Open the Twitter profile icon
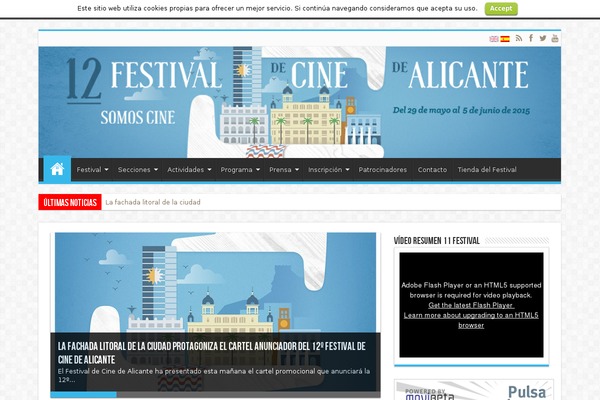The width and height of the screenshot is (600, 400). point(543,38)
